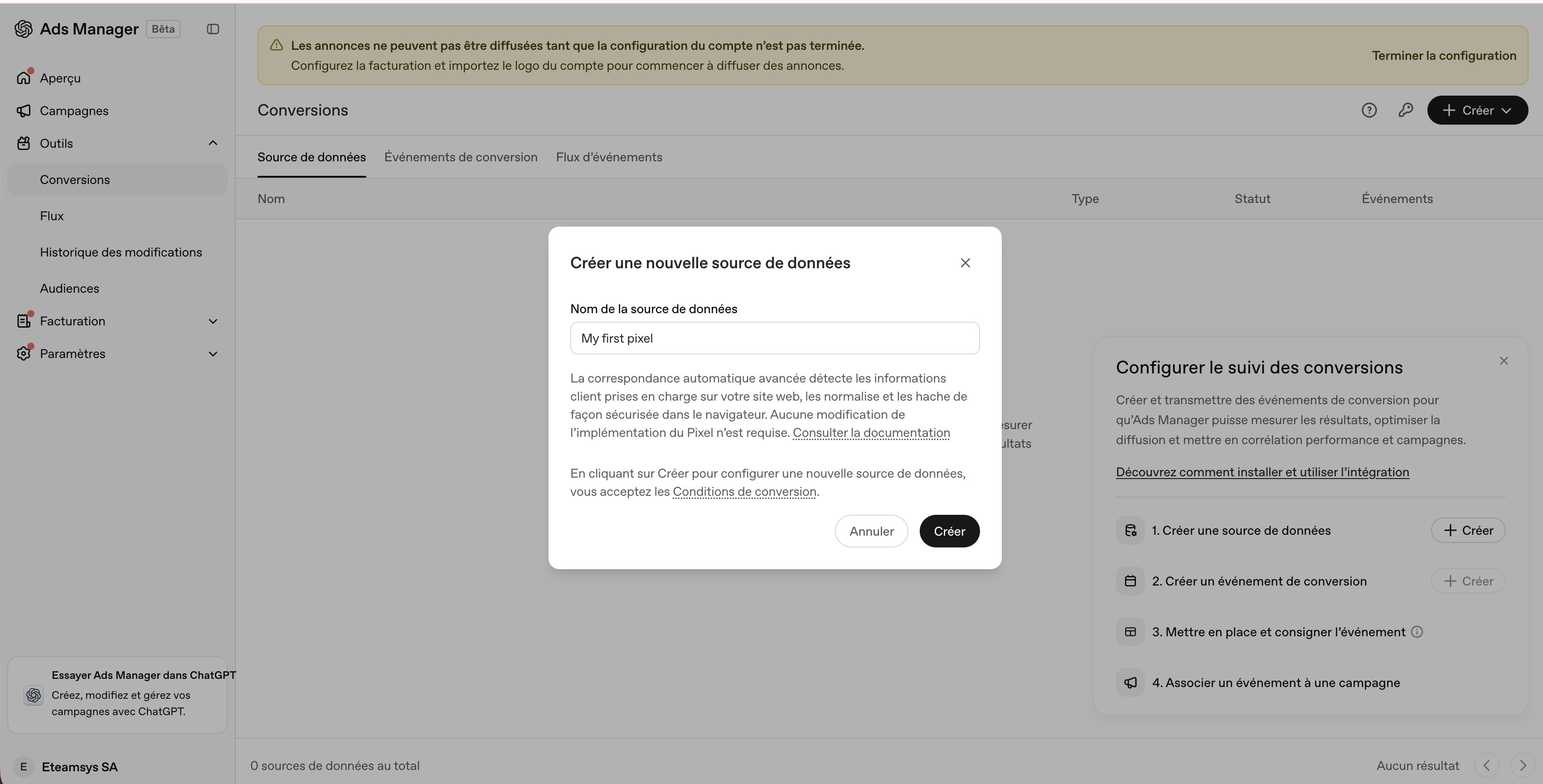Click the Statut column header
Viewport: 1543px width, 784px height.
(x=1252, y=199)
